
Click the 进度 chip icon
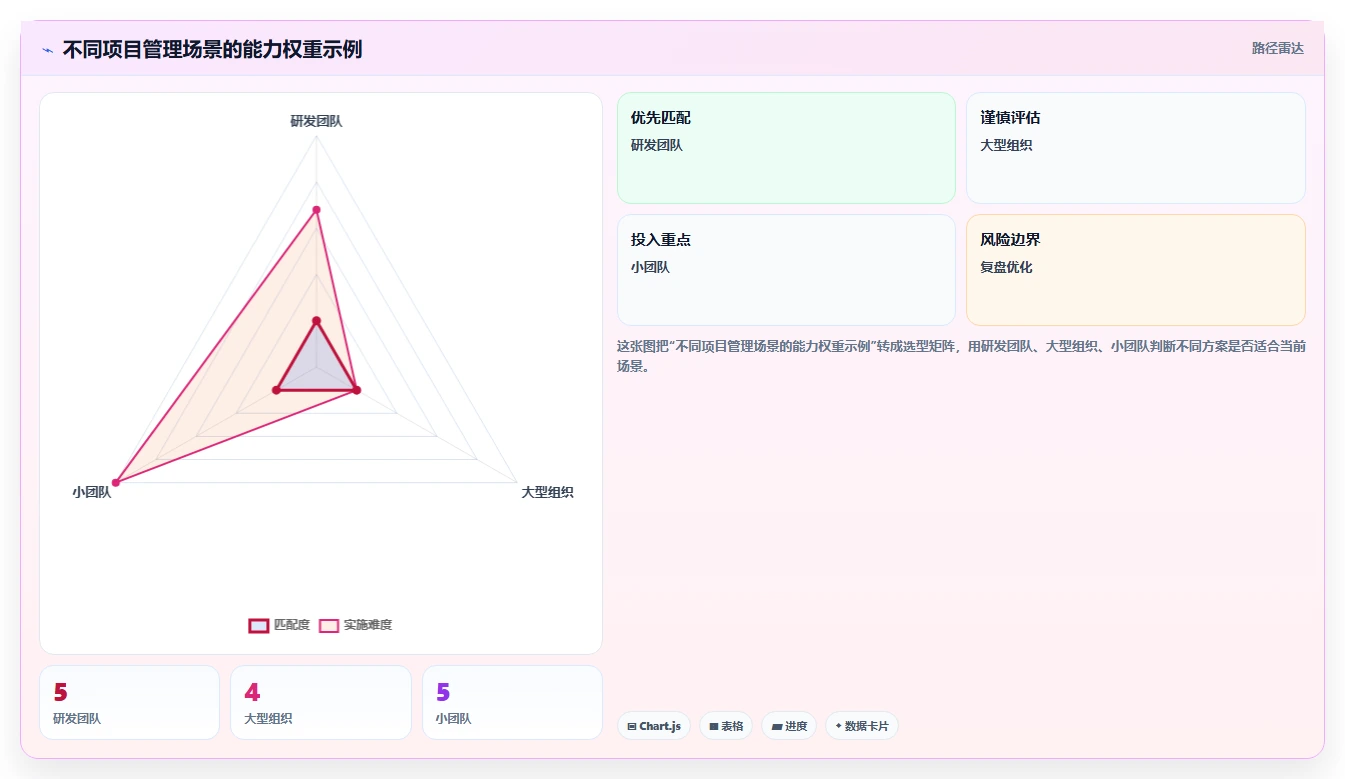coord(776,727)
